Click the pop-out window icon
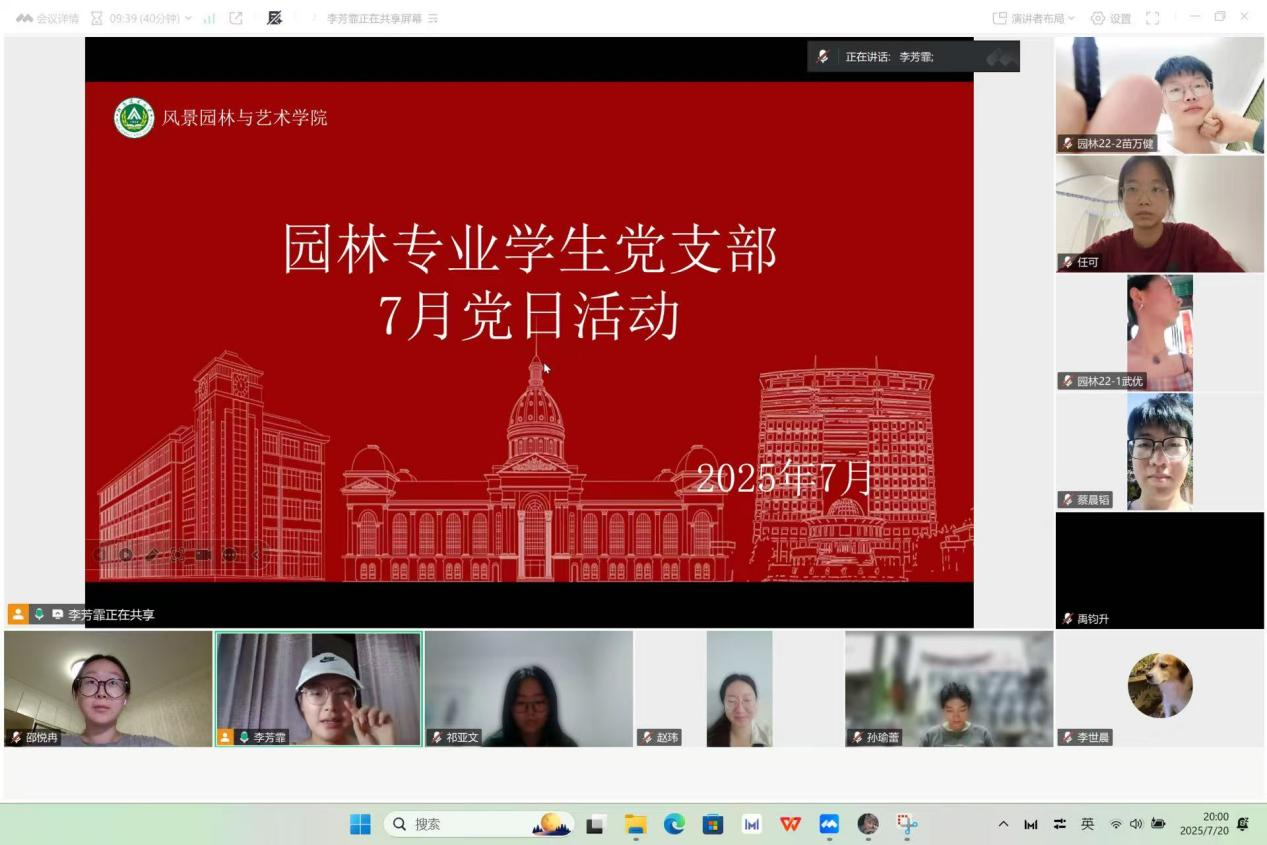The height and width of the screenshot is (845, 1267). point(236,18)
